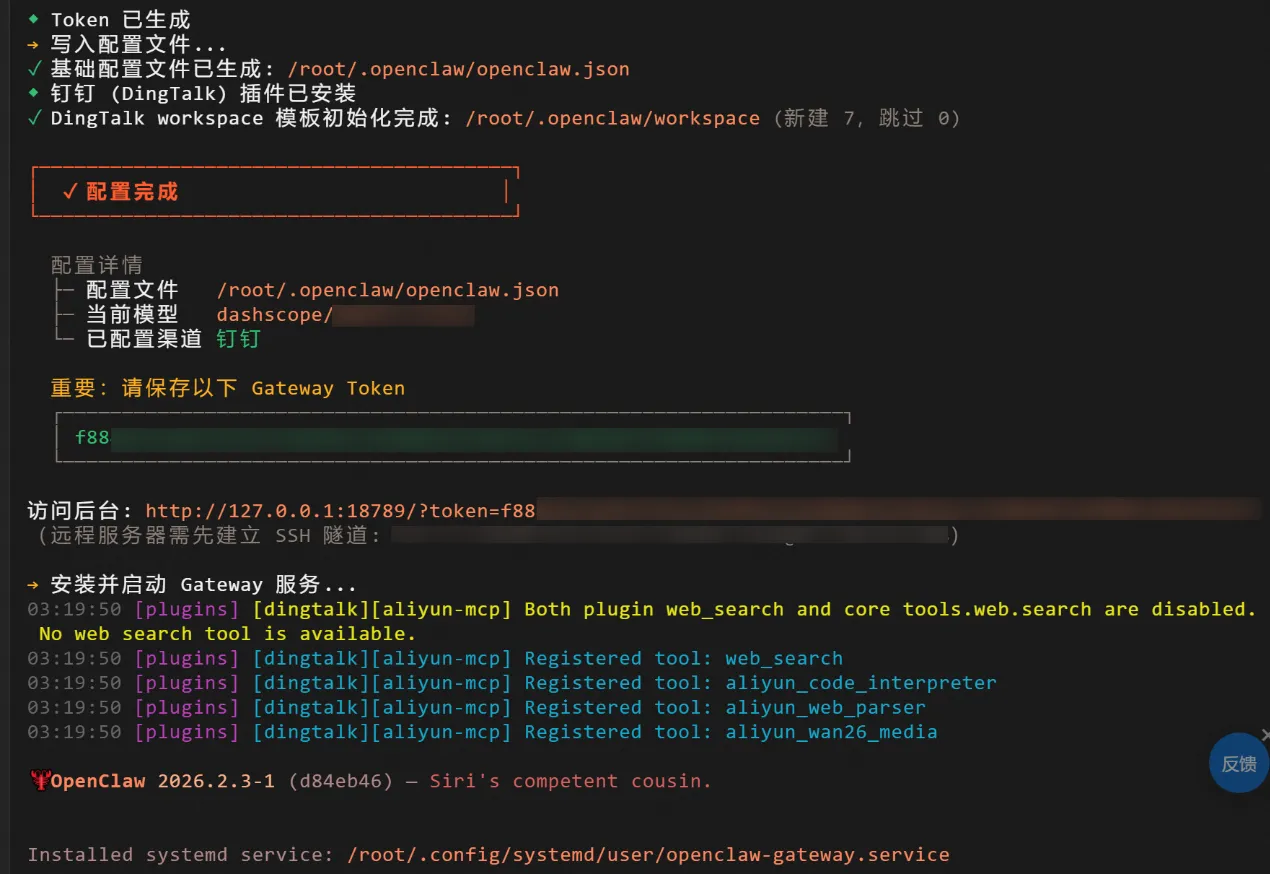The image size is (1270, 874).
Task: Click the aliyun_code_interpreter registered tool name
Action: (x=860, y=683)
